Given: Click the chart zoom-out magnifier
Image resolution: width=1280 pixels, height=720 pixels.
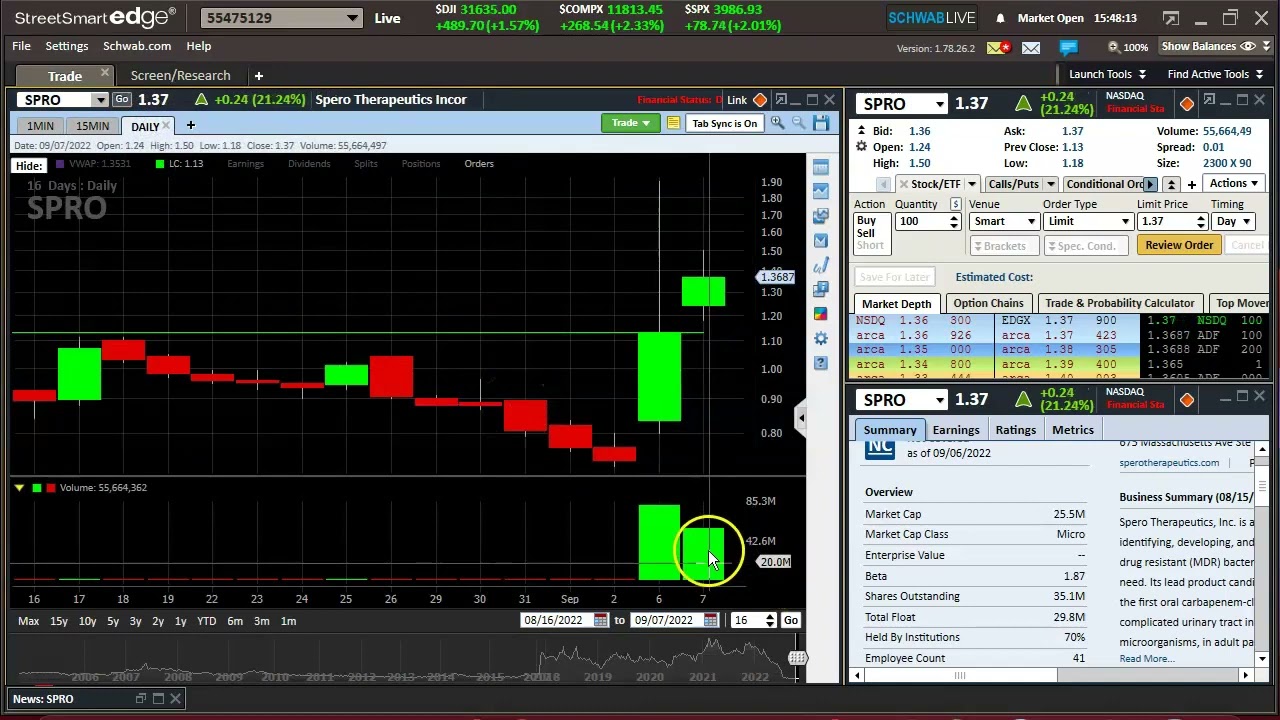Looking at the screenshot, I should (x=798, y=123).
